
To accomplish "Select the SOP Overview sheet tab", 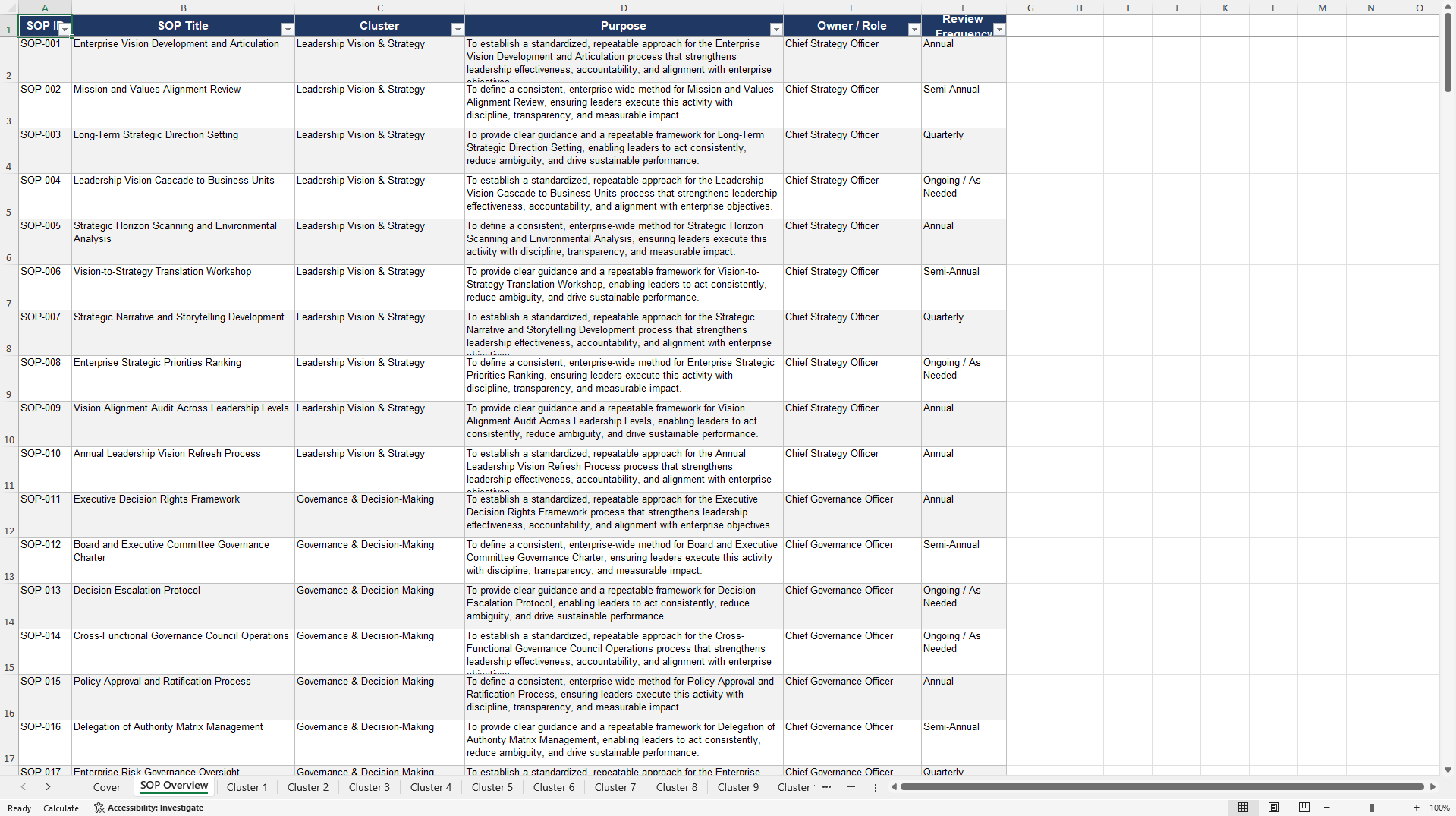I will [x=174, y=786].
